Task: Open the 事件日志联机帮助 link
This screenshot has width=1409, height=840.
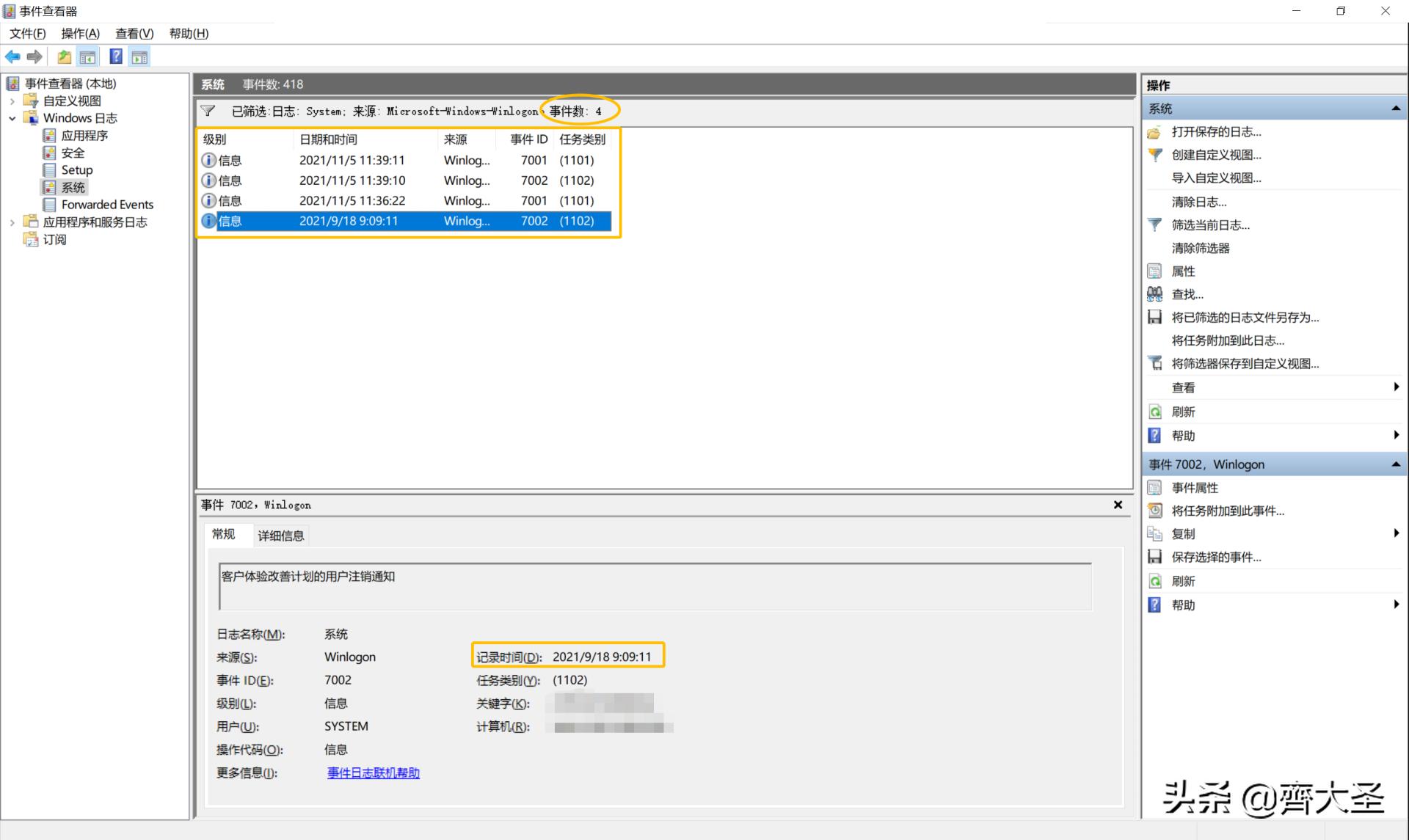Action: click(373, 773)
